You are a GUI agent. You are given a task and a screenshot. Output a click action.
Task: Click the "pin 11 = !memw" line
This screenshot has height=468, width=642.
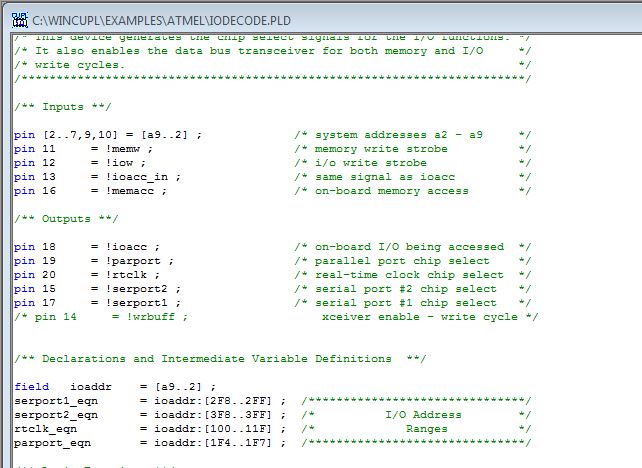[83, 148]
